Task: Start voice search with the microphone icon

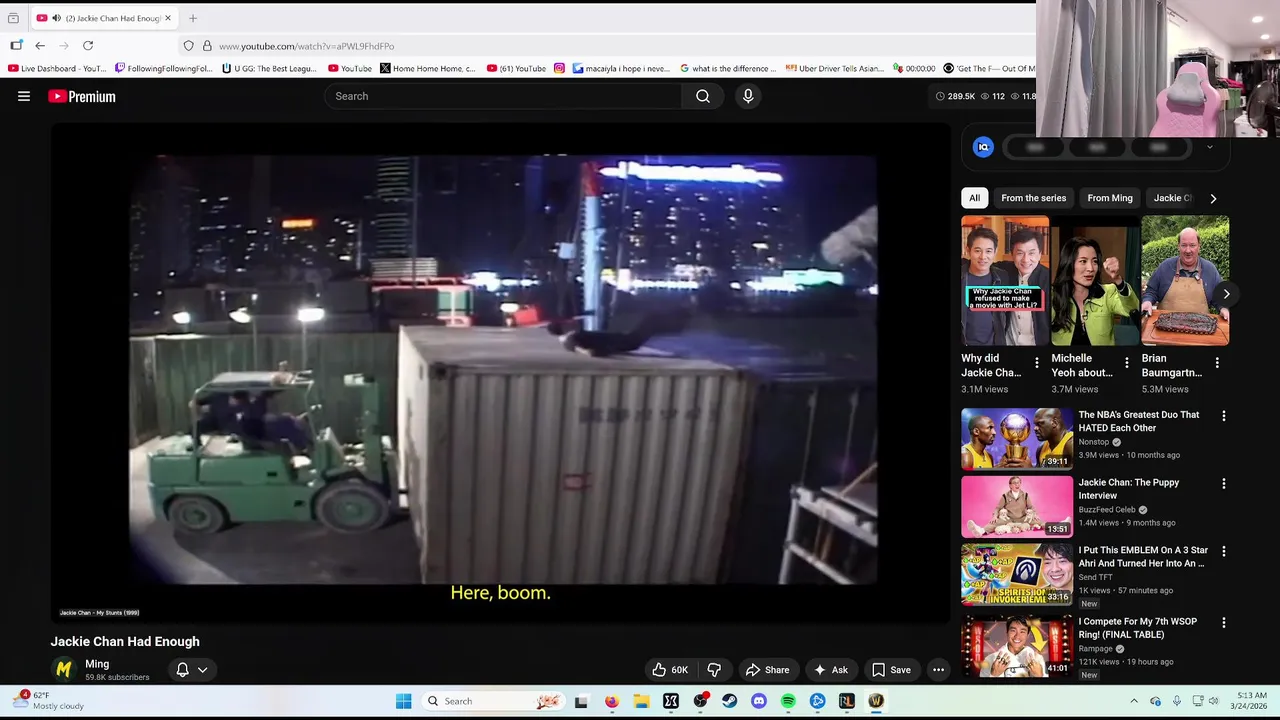Action: pyautogui.click(x=748, y=96)
